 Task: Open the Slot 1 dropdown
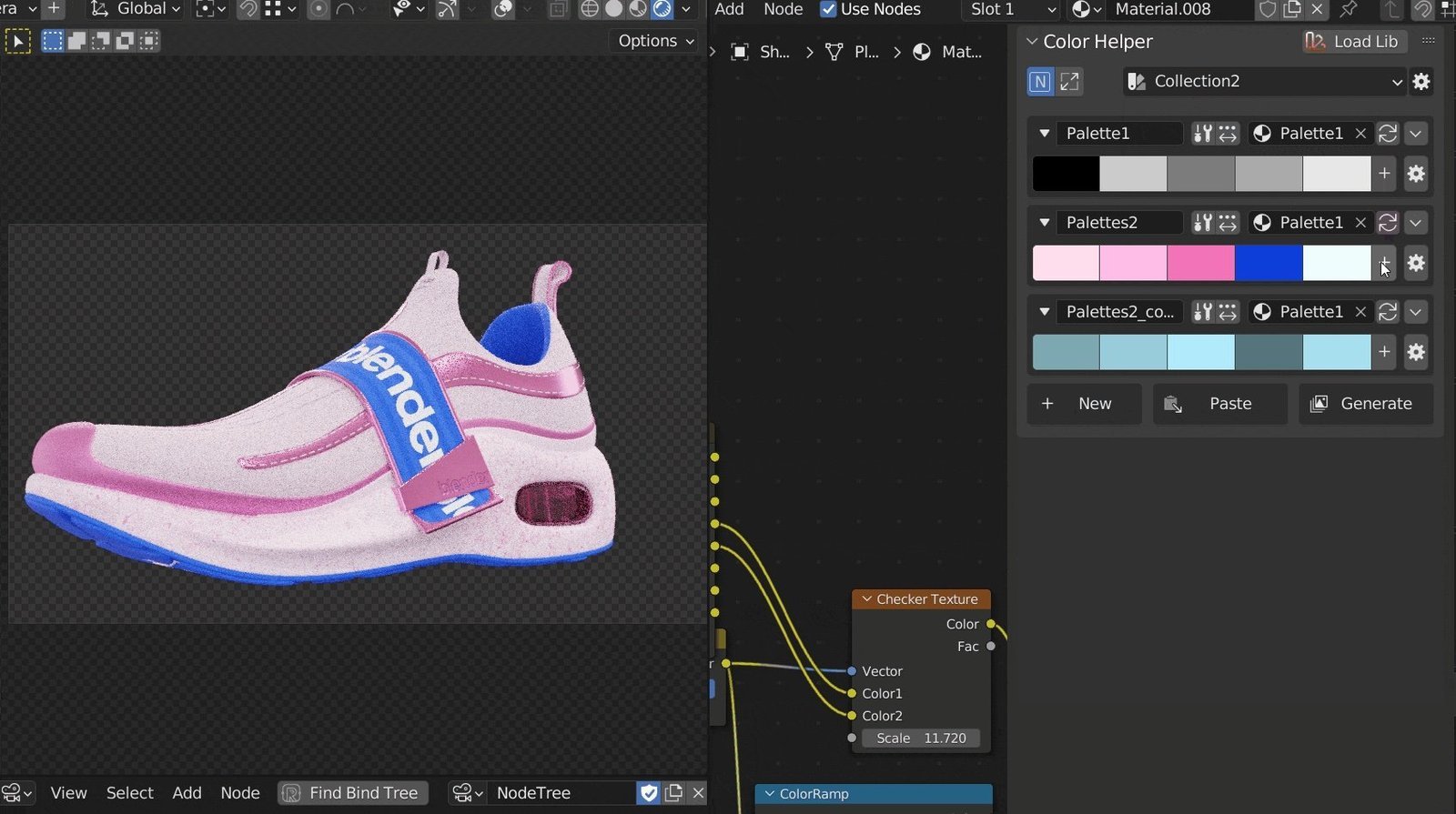tap(1012, 9)
